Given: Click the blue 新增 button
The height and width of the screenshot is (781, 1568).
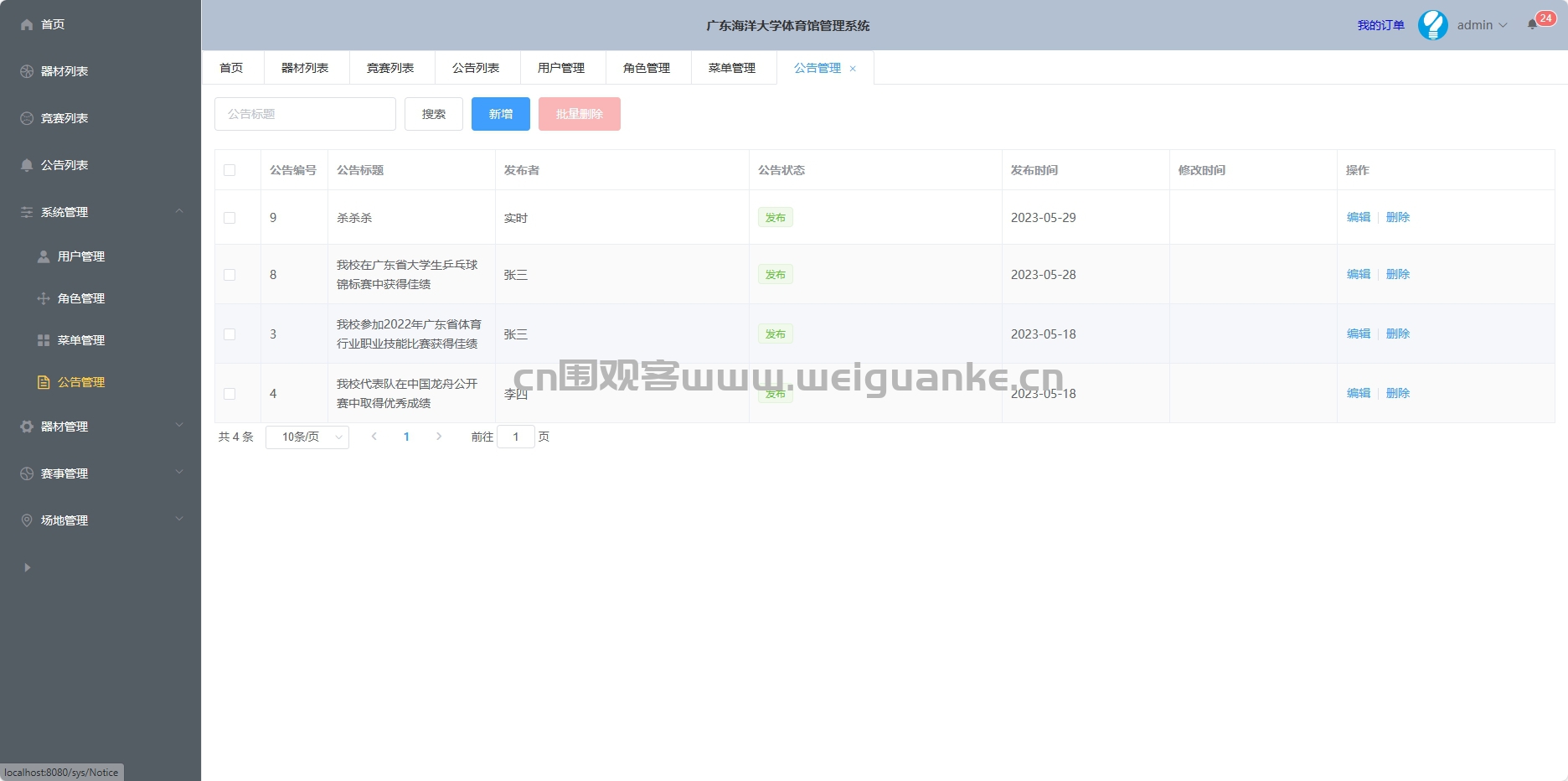Looking at the screenshot, I should (x=501, y=114).
